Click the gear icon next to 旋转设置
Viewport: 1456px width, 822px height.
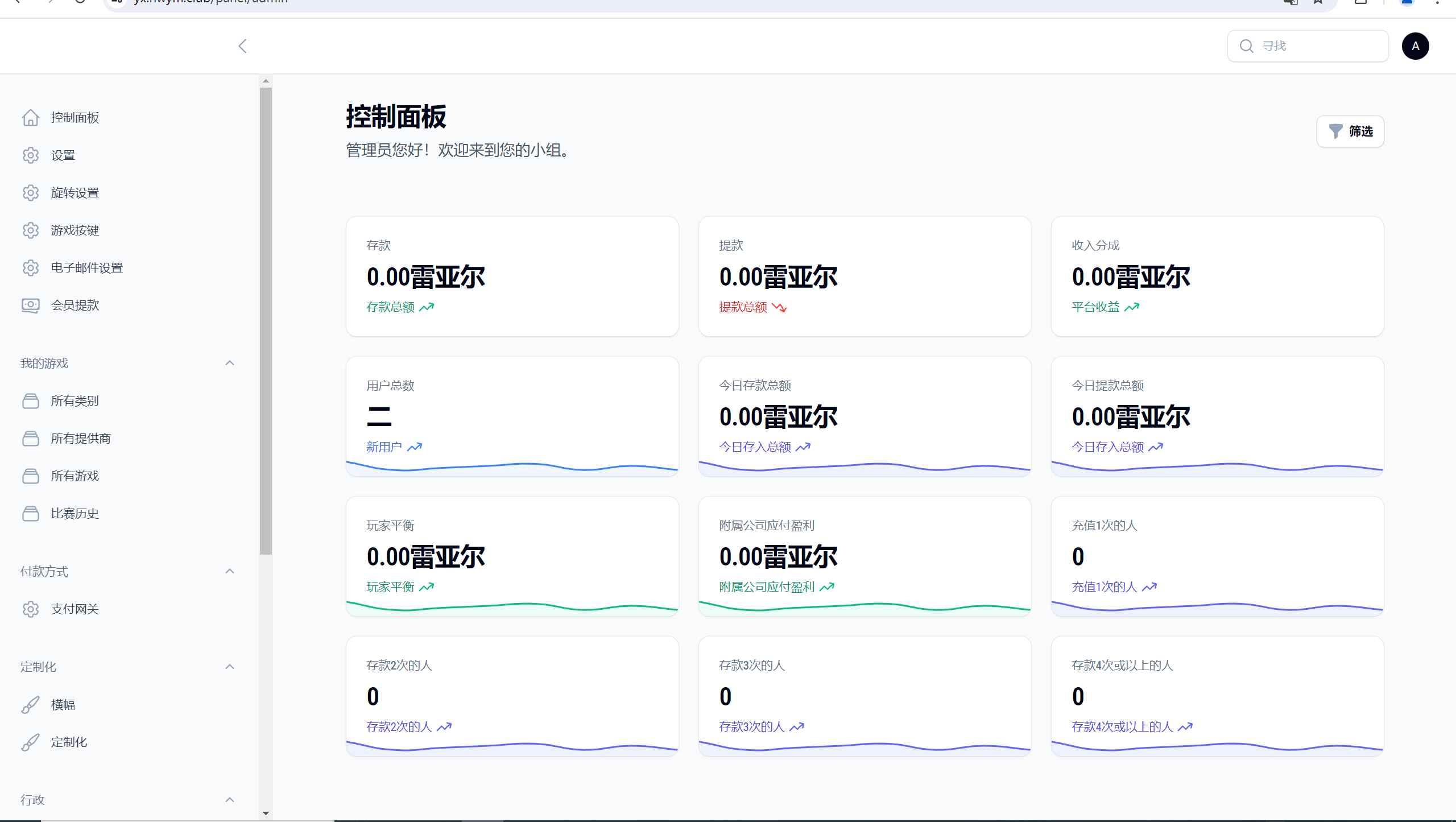coord(31,193)
